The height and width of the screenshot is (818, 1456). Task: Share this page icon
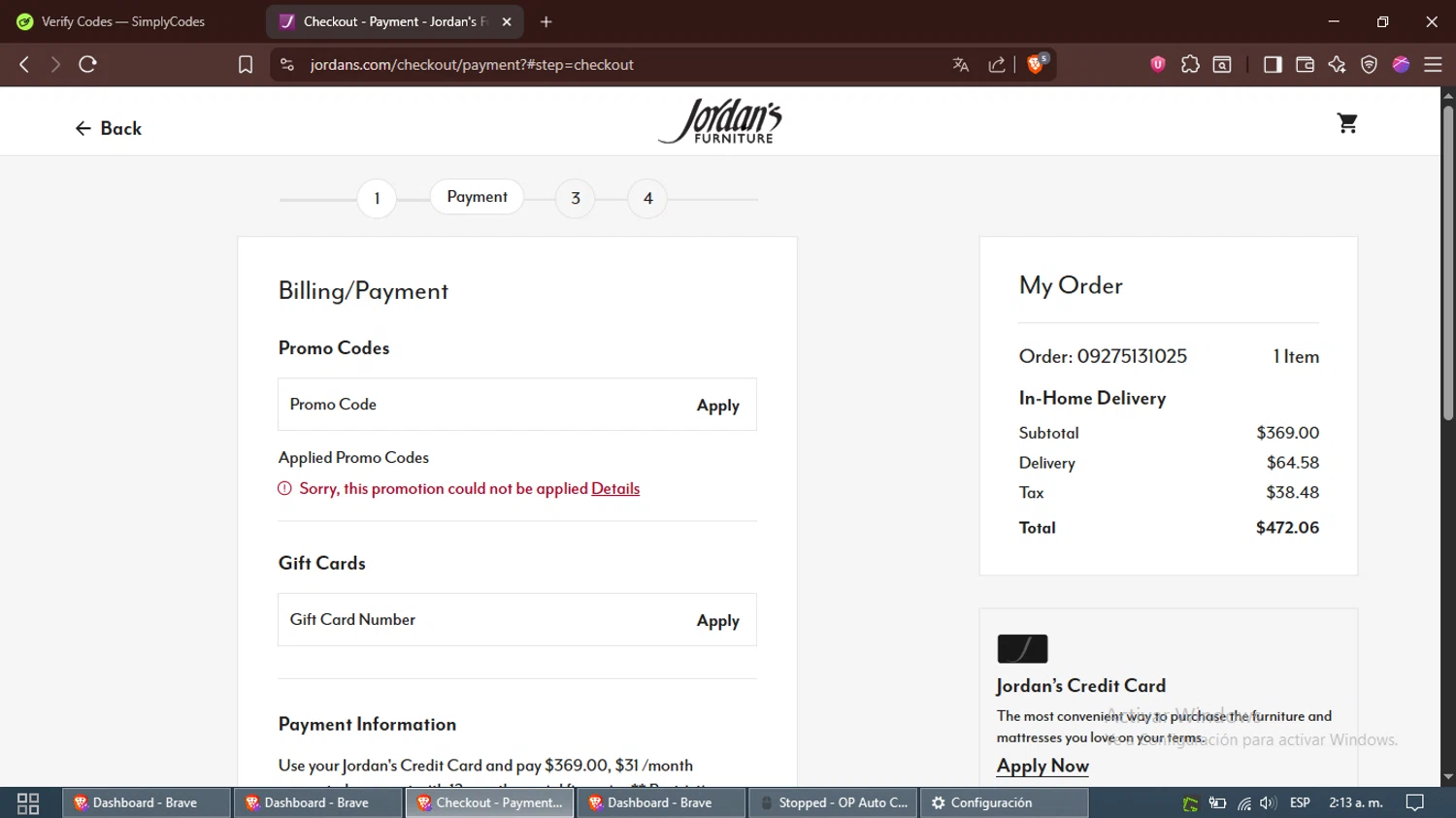click(997, 64)
